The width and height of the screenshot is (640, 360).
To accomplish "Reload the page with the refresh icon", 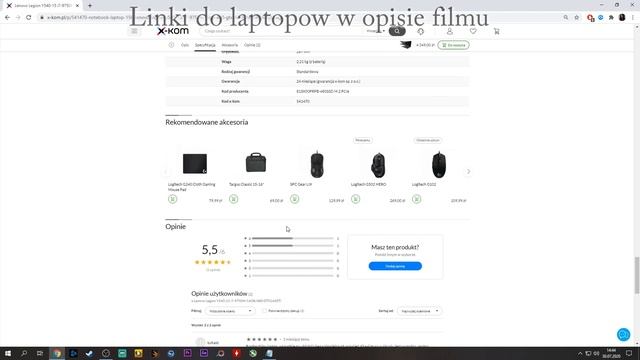I will (x=29, y=18).
